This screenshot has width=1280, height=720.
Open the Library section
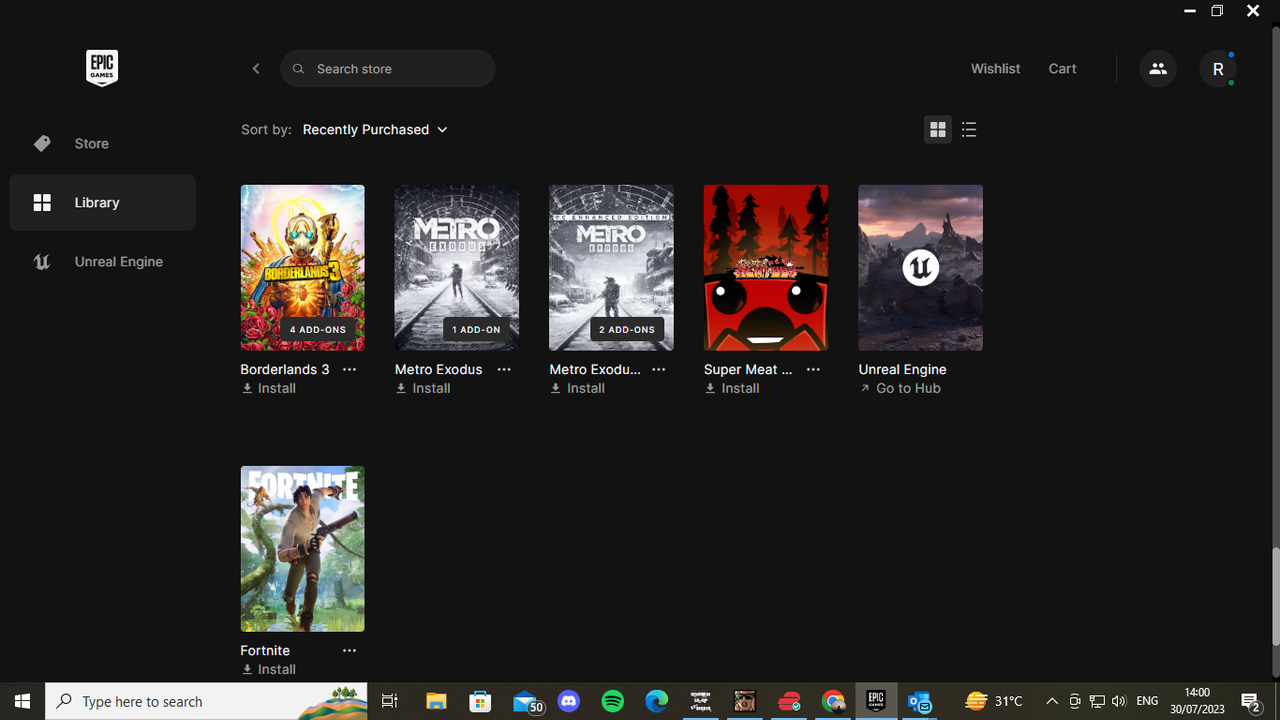[x=102, y=203]
